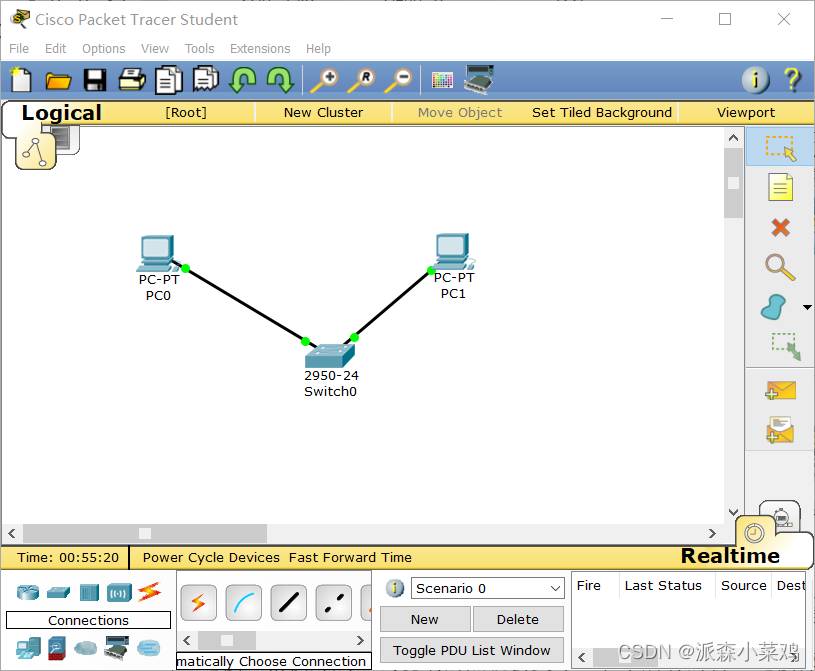Image resolution: width=815 pixels, height=671 pixels.
Task: Reset the workspace zoom
Action: (361, 81)
